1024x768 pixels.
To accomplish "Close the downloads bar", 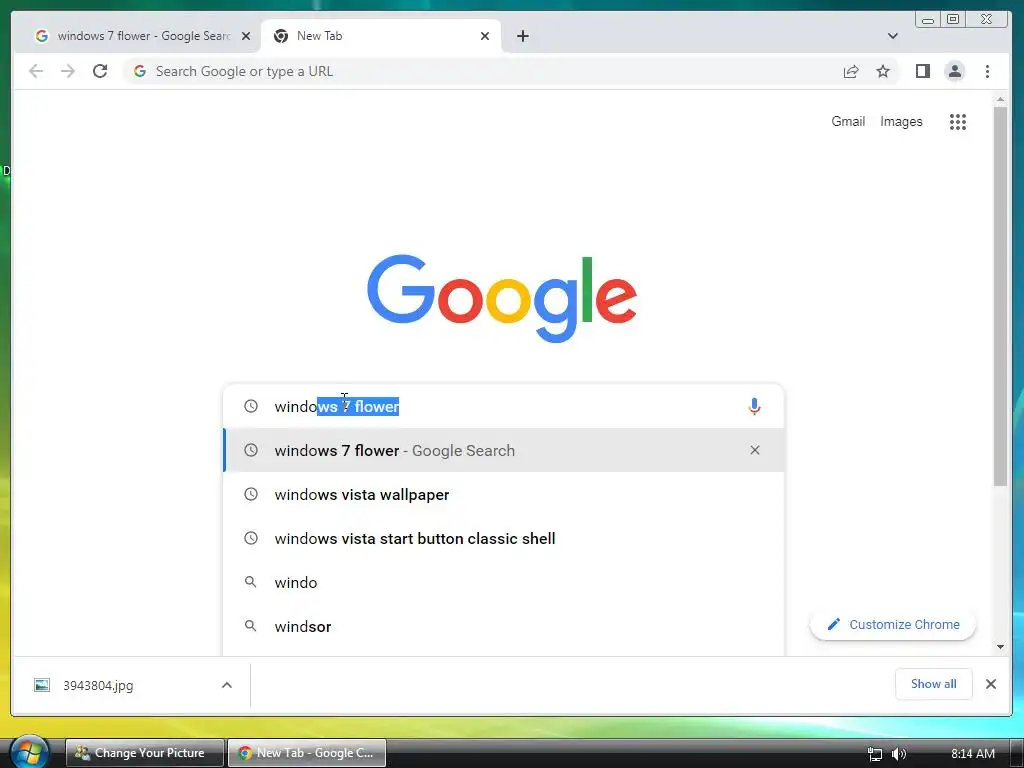I will [x=991, y=684].
